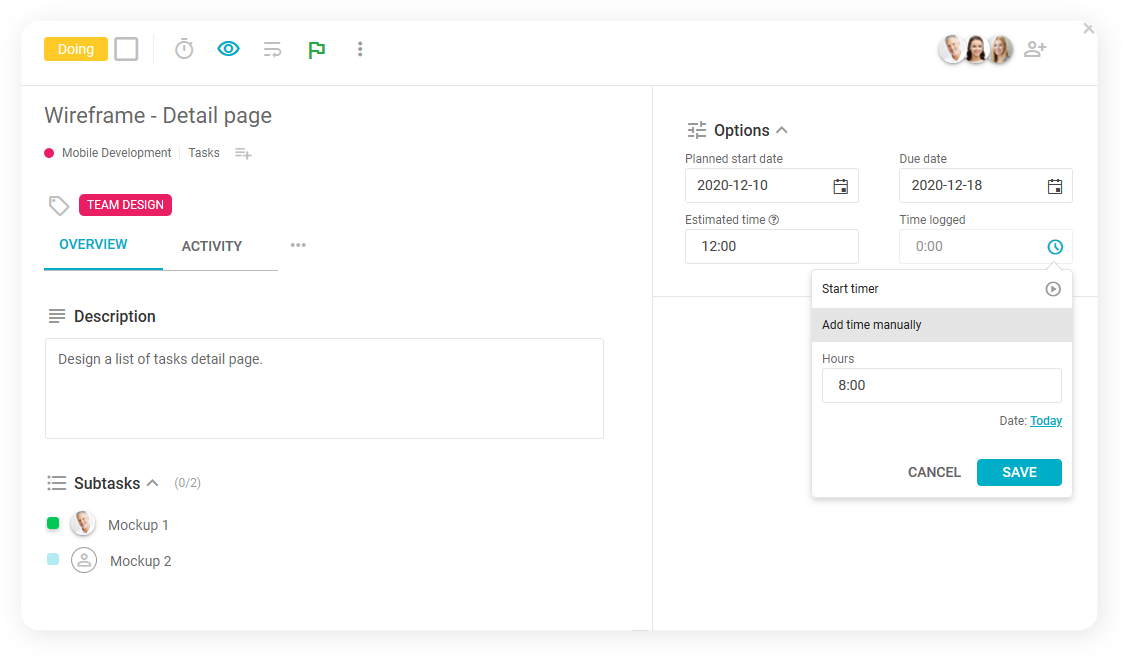1125x659 pixels.
Task: Click the Hours input field
Action: (x=942, y=385)
